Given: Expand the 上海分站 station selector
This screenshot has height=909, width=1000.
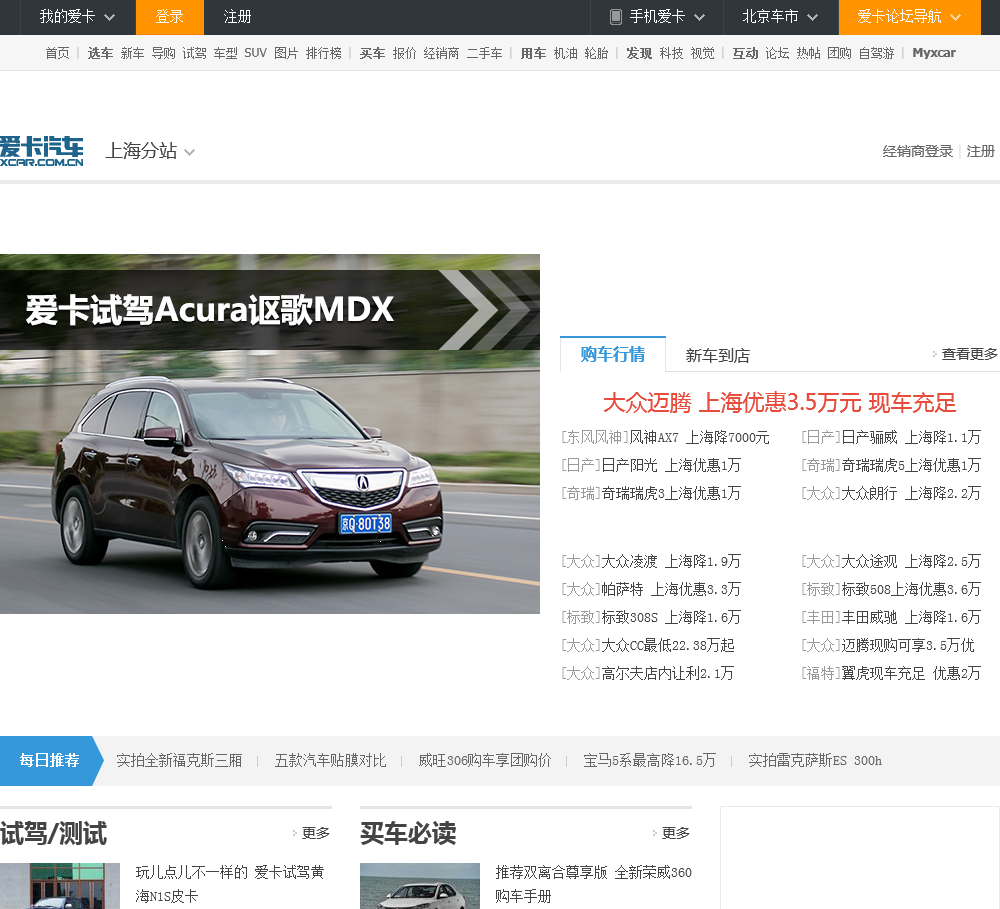Looking at the screenshot, I should 150,151.
